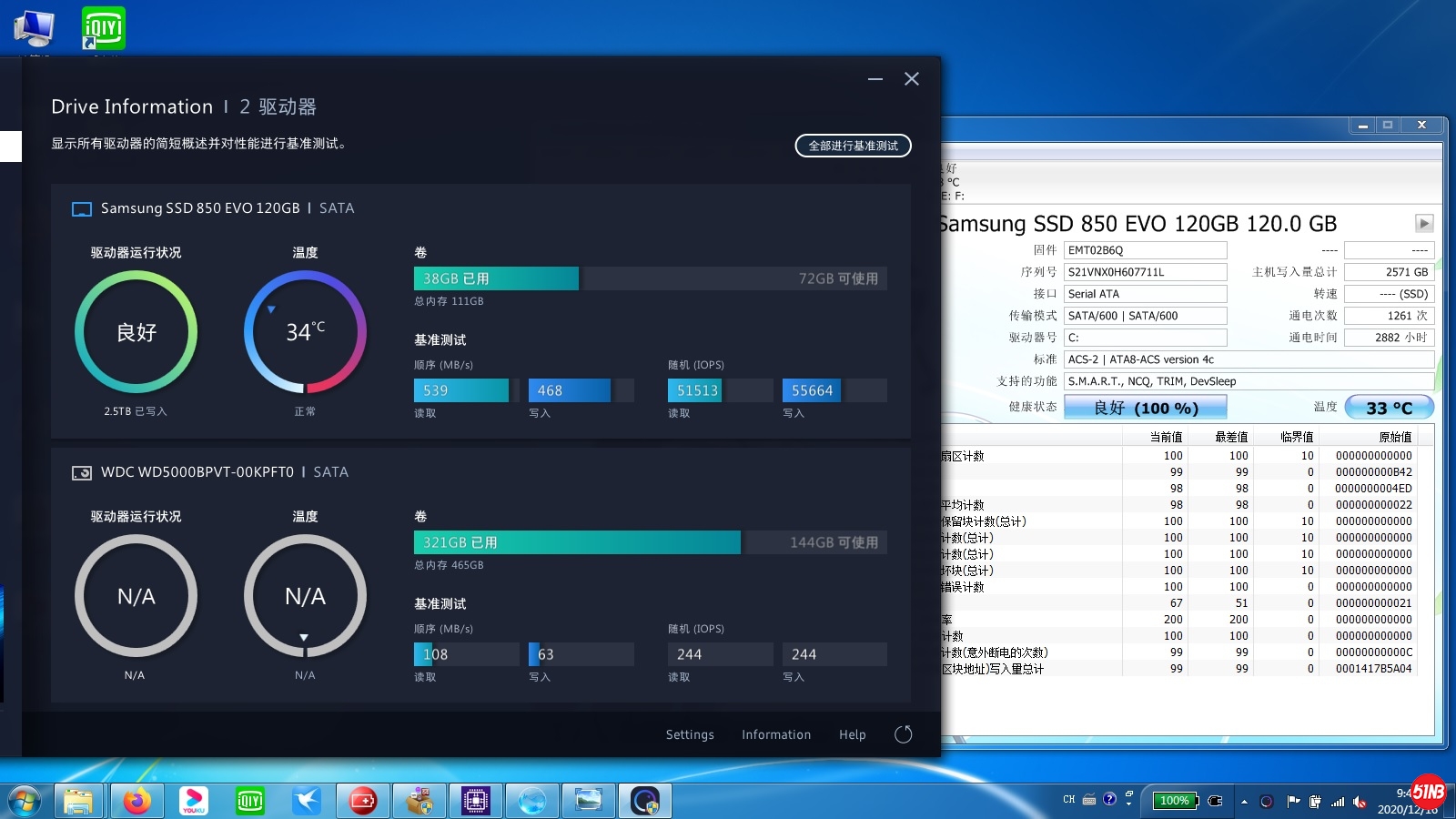Click the WDC hard drive icon
1456x819 pixels.
(82, 473)
